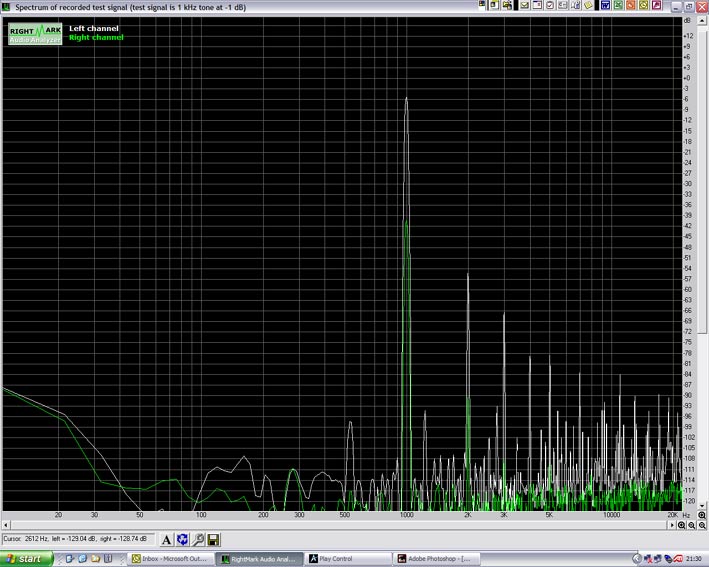Click the journal shortcut icon beside the note
709x567 pixels.
coord(576,5)
